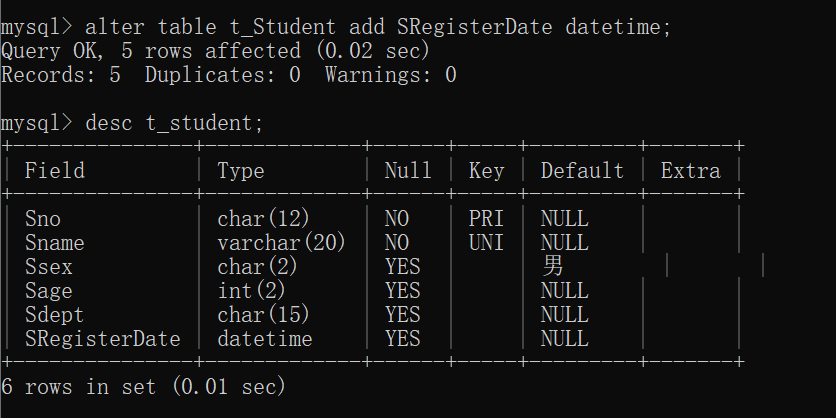Select the Default column header
836x418 pixels.
click(582, 171)
